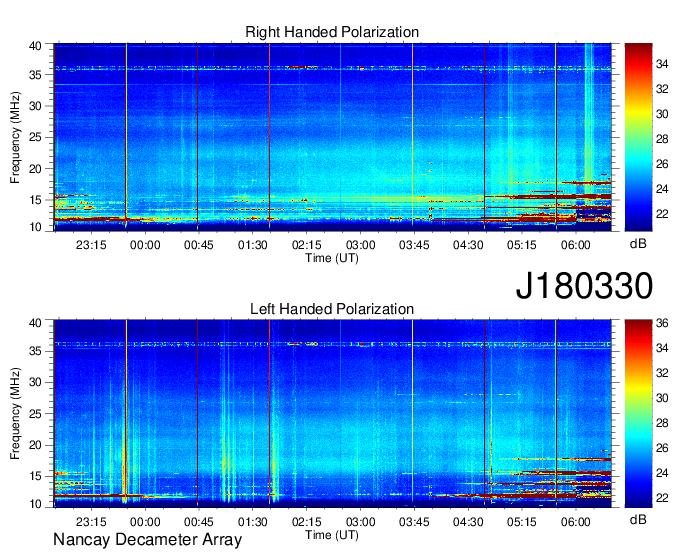Click "28" on the Right Handed color bar scale
680x552 pixels.
(662, 139)
